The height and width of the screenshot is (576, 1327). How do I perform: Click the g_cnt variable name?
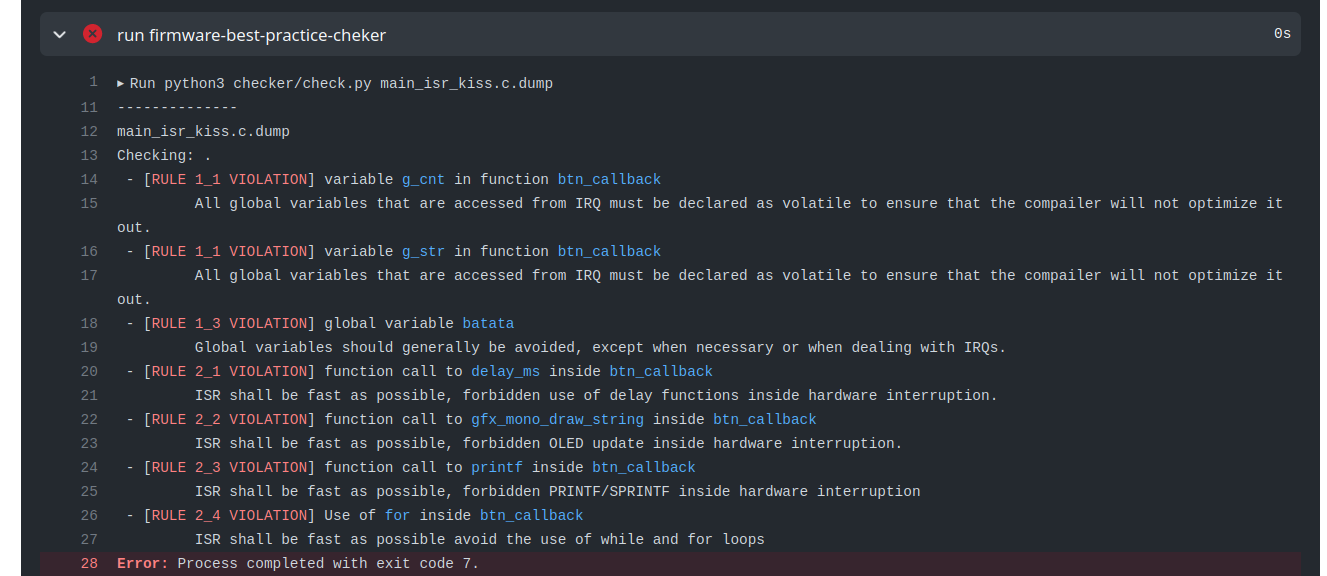click(x=424, y=179)
